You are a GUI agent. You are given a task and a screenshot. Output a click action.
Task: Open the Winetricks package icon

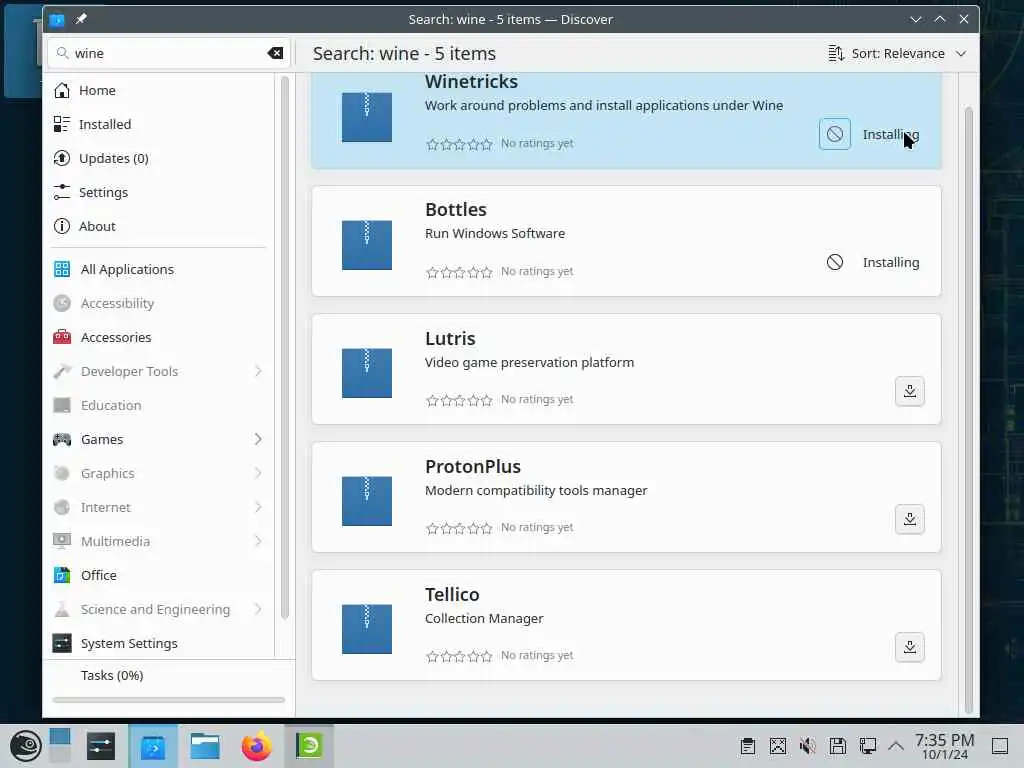[x=366, y=117]
